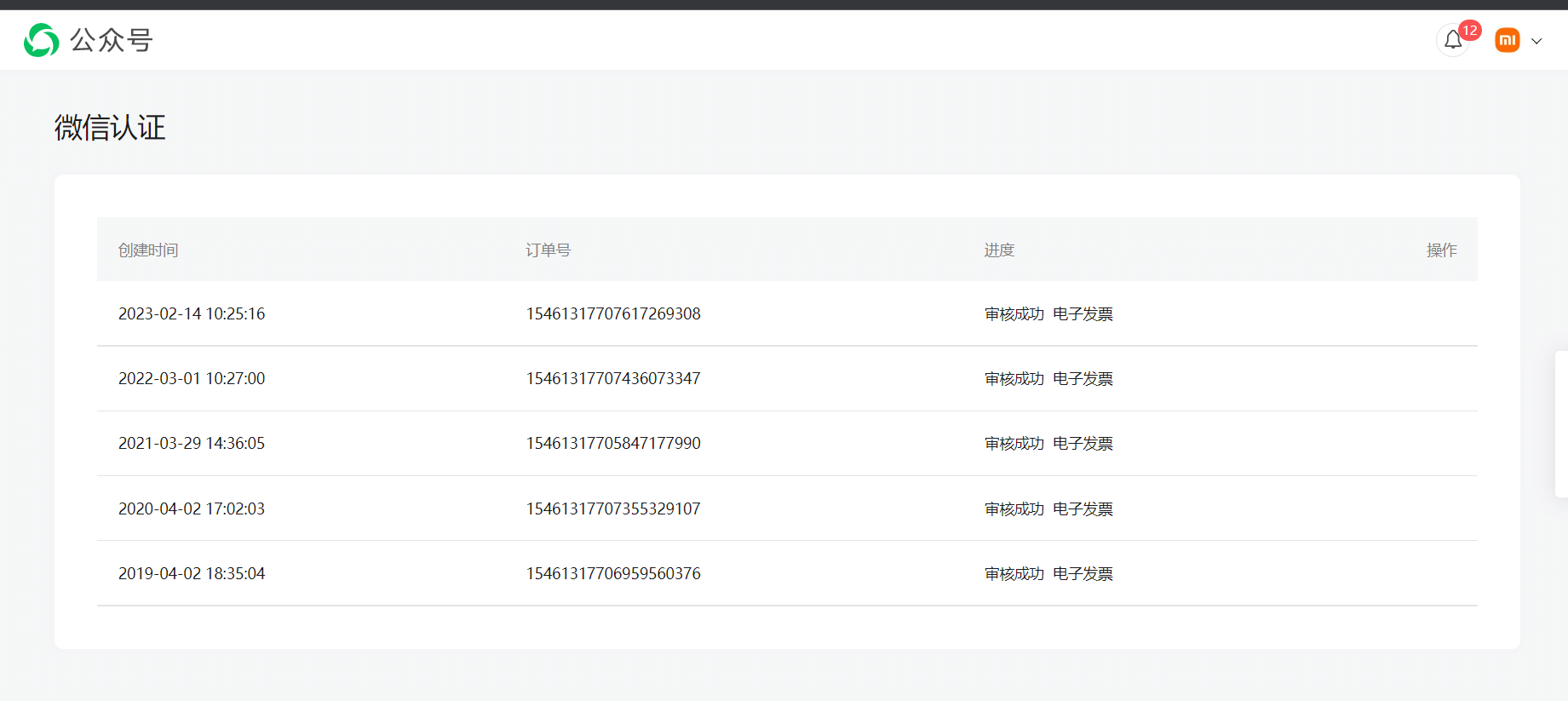Viewport: 1568px width, 701px height.
Task: Click the 订单号 column header
Action: point(548,250)
